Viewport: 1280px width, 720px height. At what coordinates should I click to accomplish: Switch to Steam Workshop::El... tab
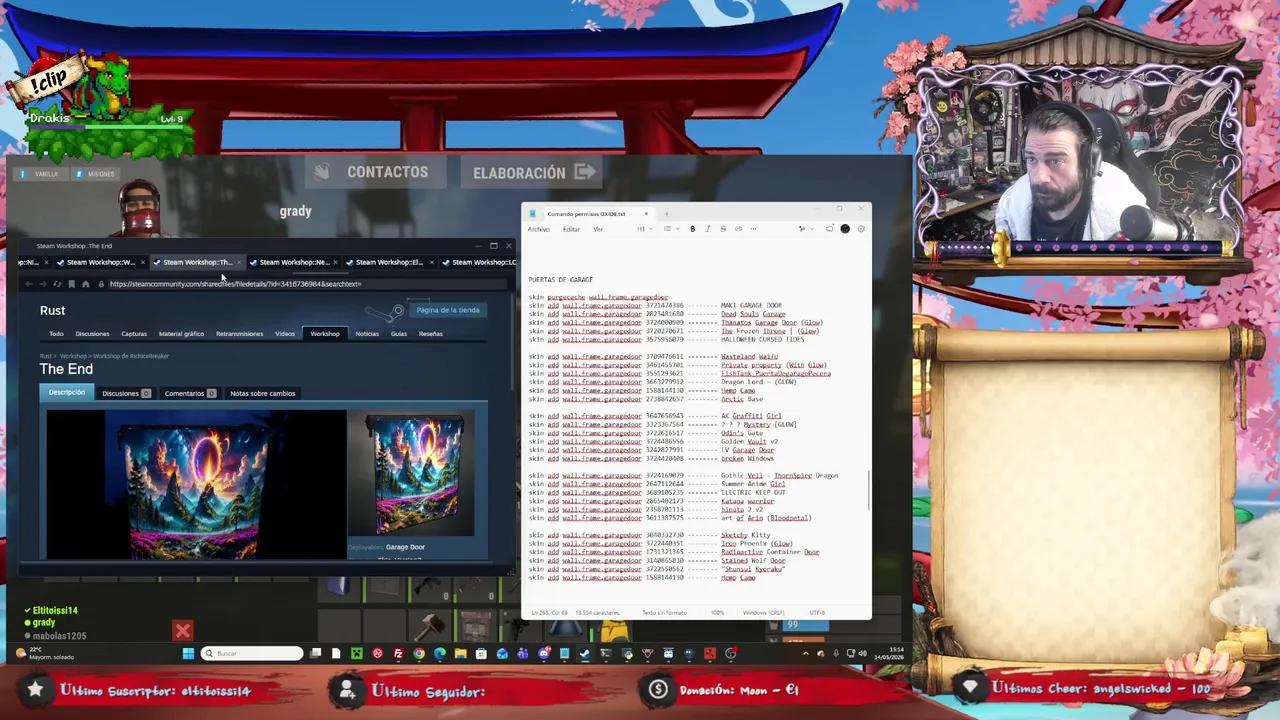pos(389,262)
